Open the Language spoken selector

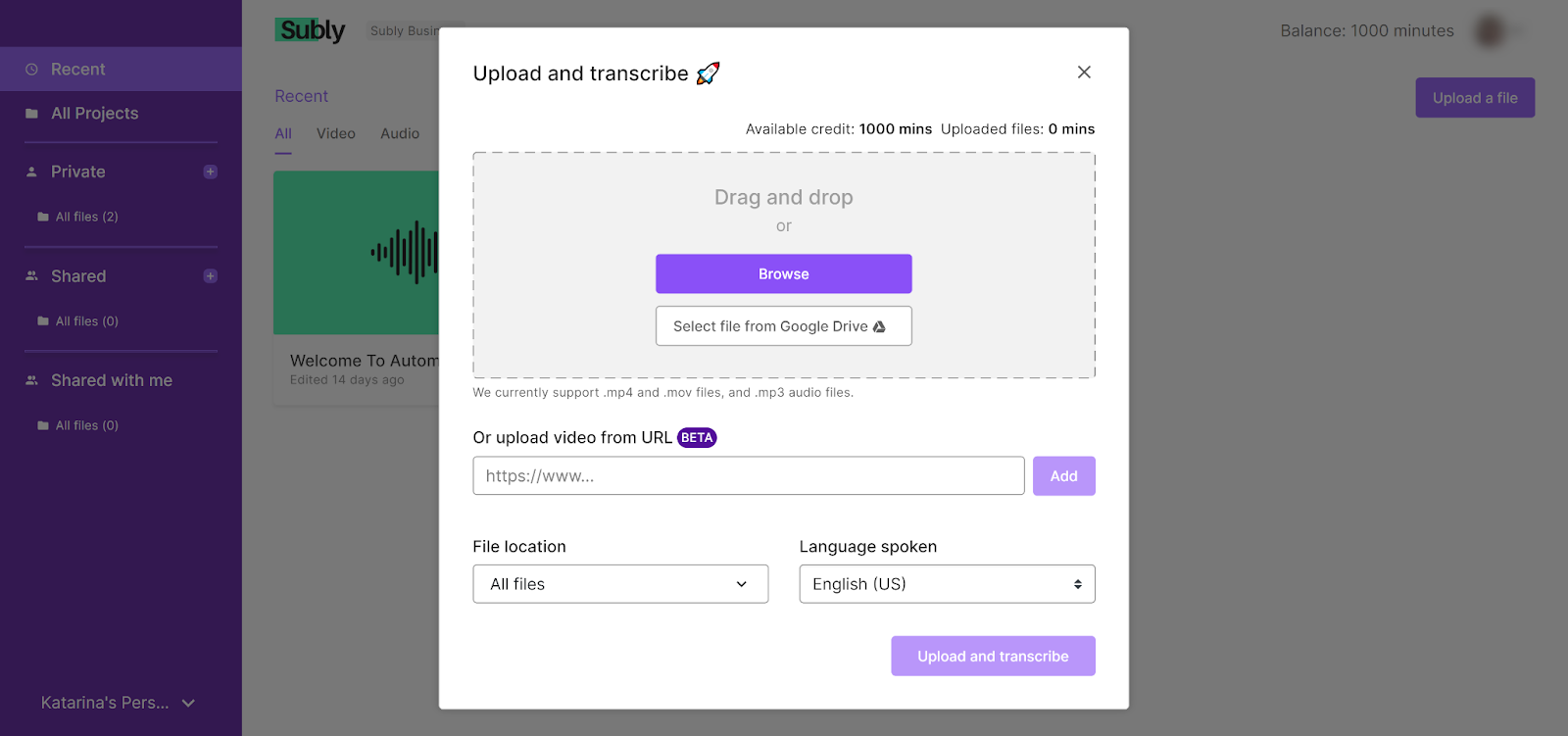click(947, 584)
